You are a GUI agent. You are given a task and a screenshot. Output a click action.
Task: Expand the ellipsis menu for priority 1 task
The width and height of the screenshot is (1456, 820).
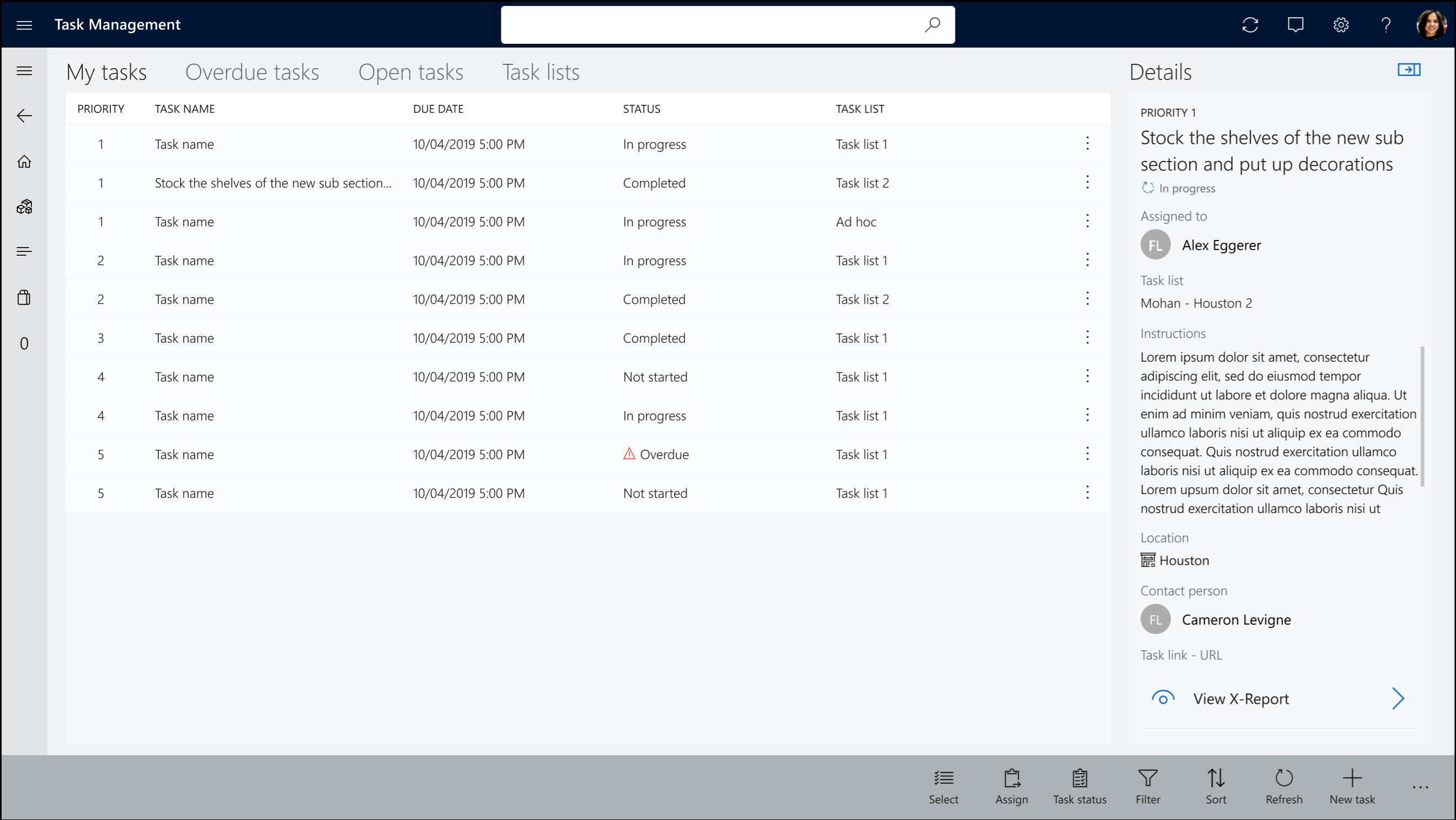(x=1087, y=143)
